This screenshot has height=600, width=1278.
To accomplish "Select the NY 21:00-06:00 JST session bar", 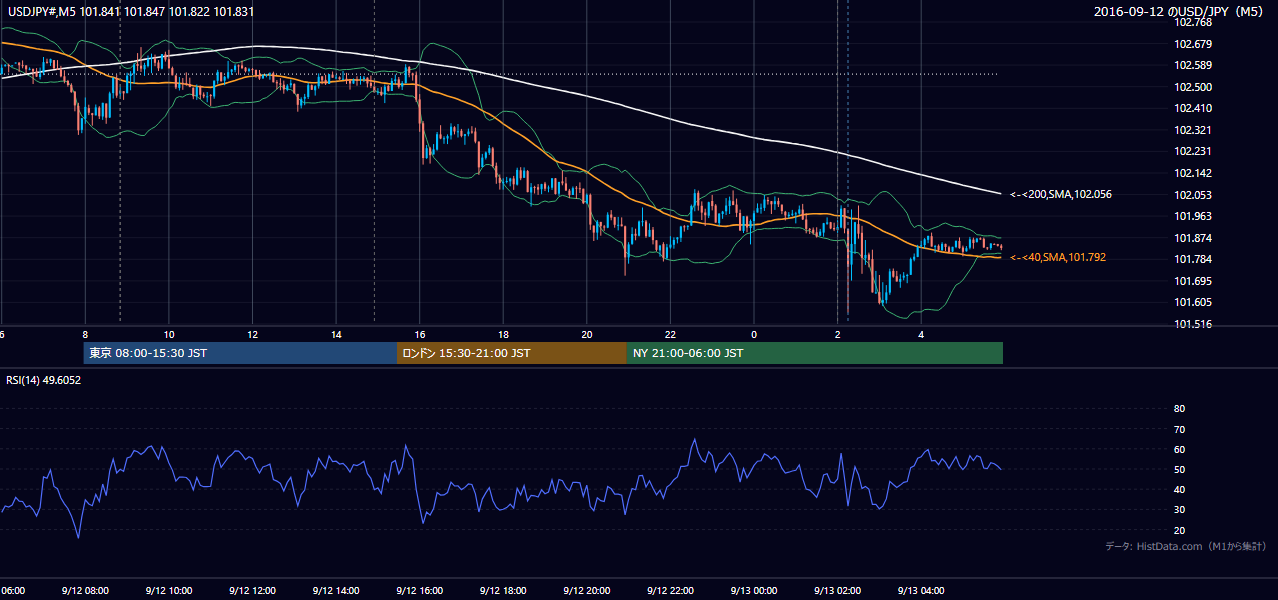I will (815, 353).
